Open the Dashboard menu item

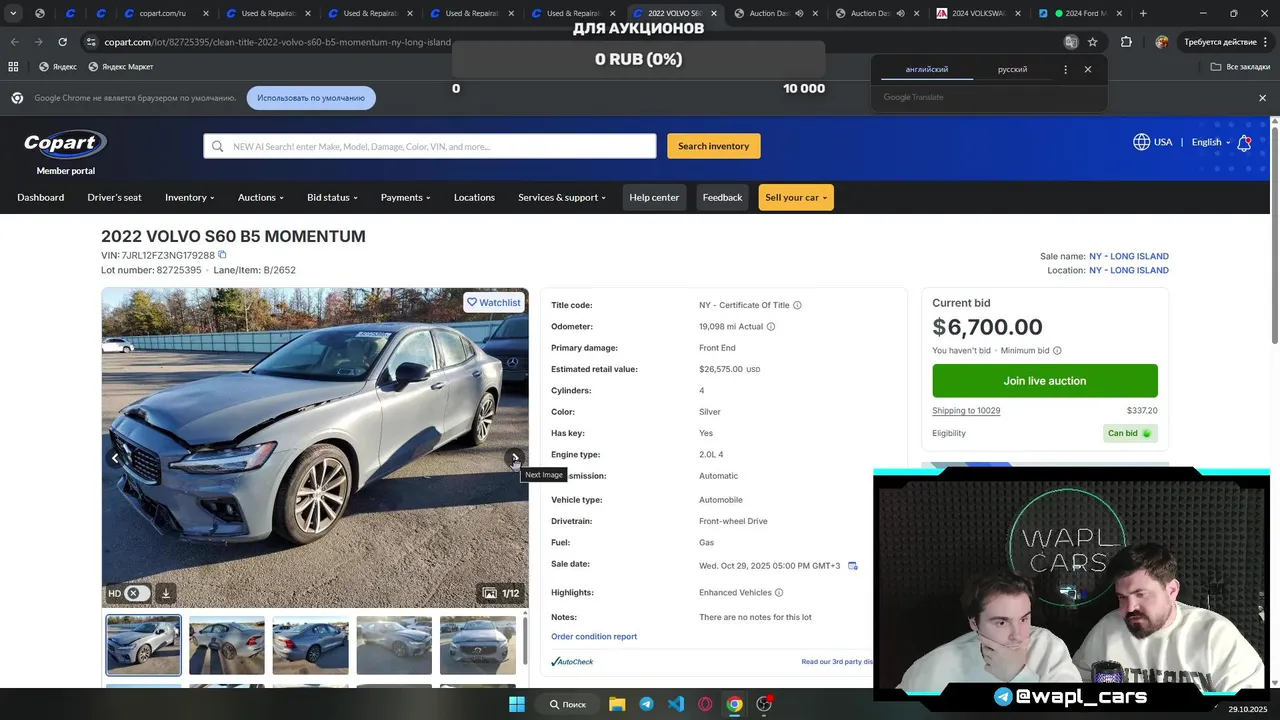pos(41,197)
